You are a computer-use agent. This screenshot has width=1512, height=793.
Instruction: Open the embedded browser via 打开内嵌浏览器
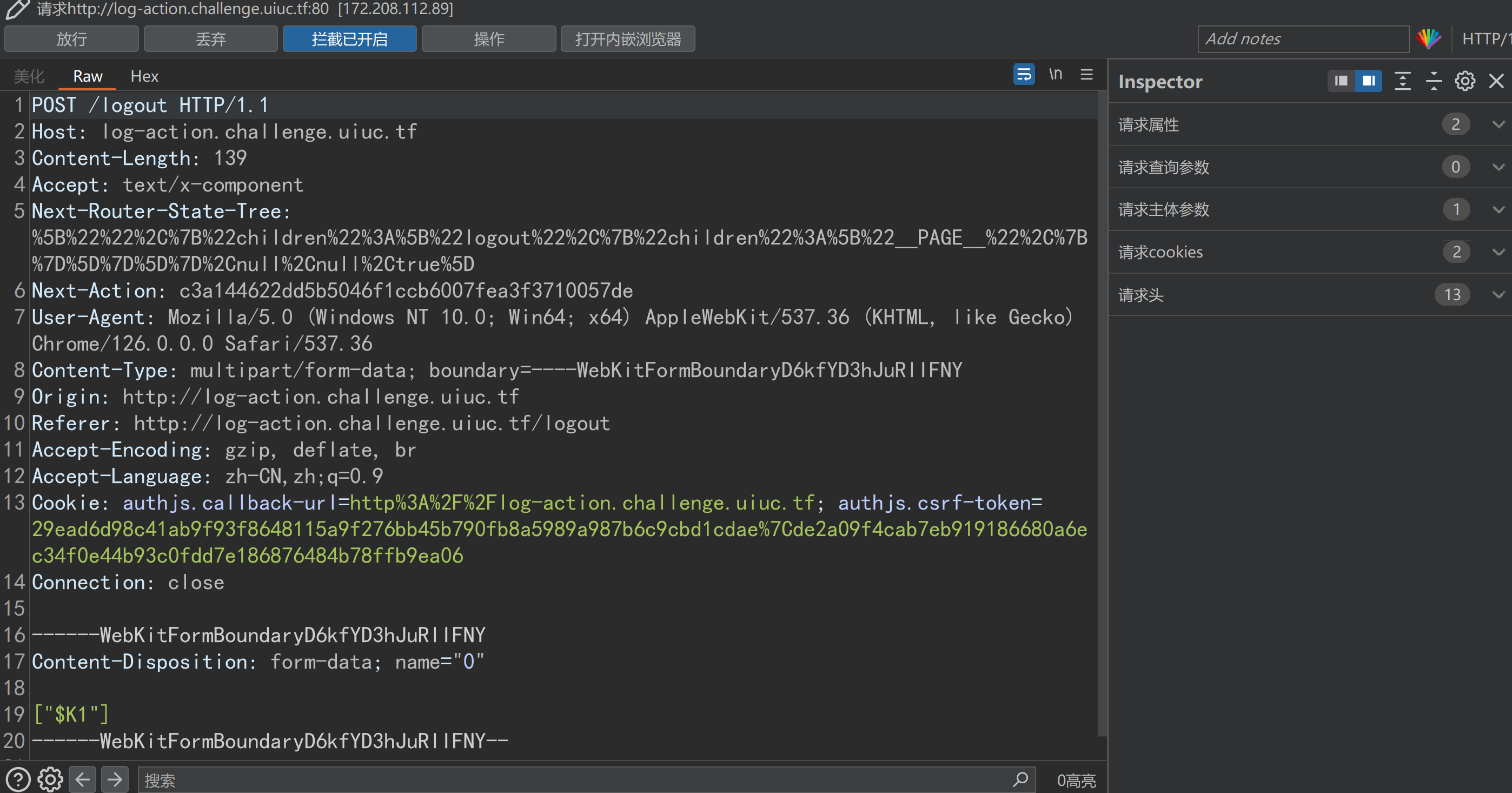click(628, 39)
